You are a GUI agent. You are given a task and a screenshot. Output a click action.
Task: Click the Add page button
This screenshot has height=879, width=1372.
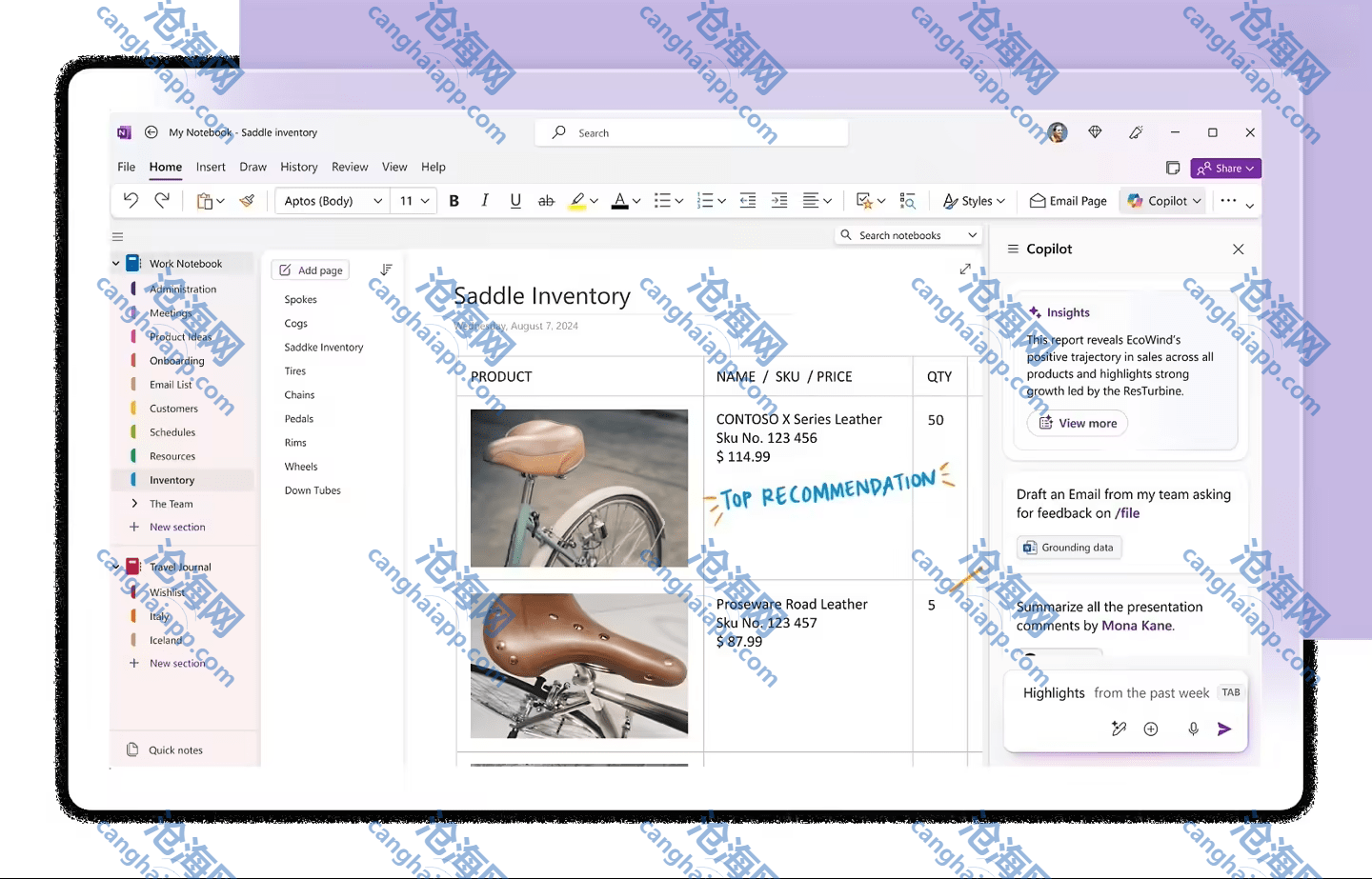point(311,270)
